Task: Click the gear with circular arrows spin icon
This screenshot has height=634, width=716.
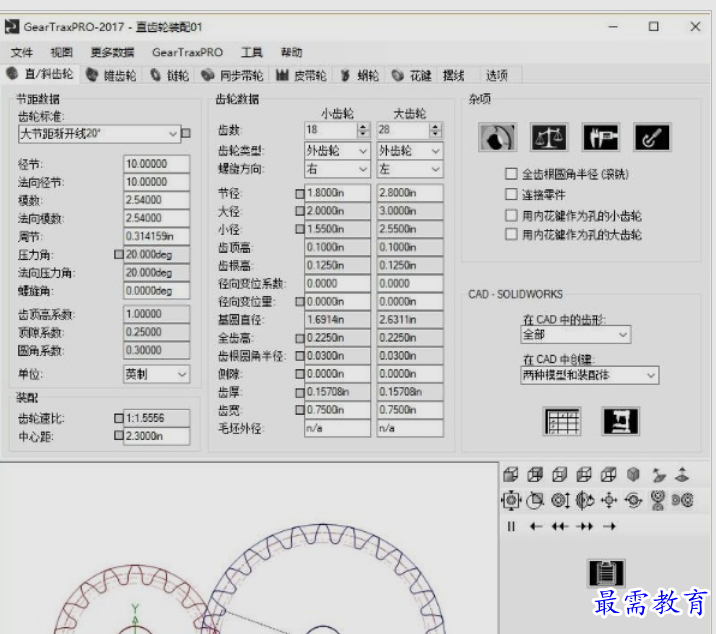Action: (x=633, y=501)
